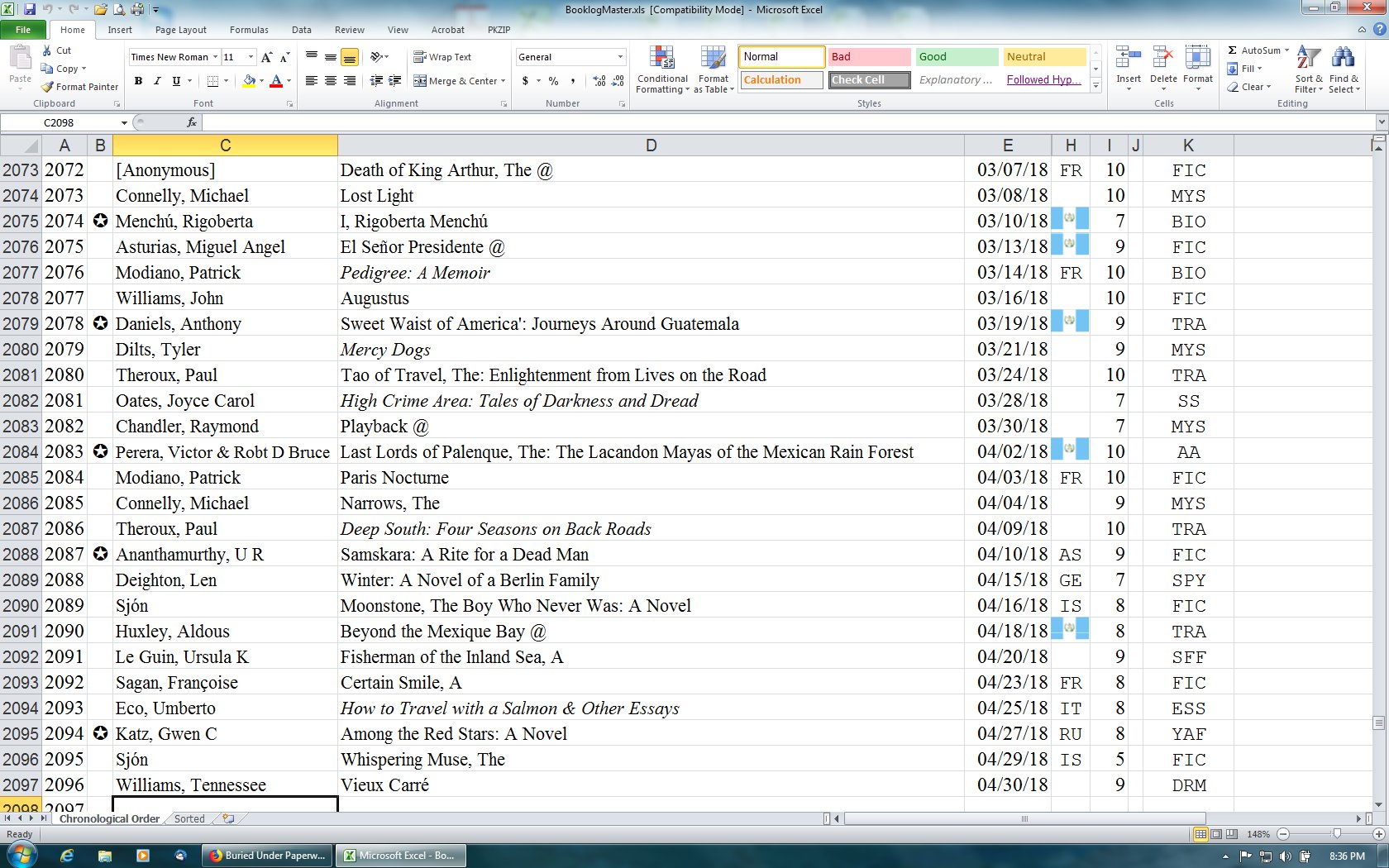Click the Format Painter icon
Image resolution: width=1389 pixels, height=868 pixels.
[48, 87]
